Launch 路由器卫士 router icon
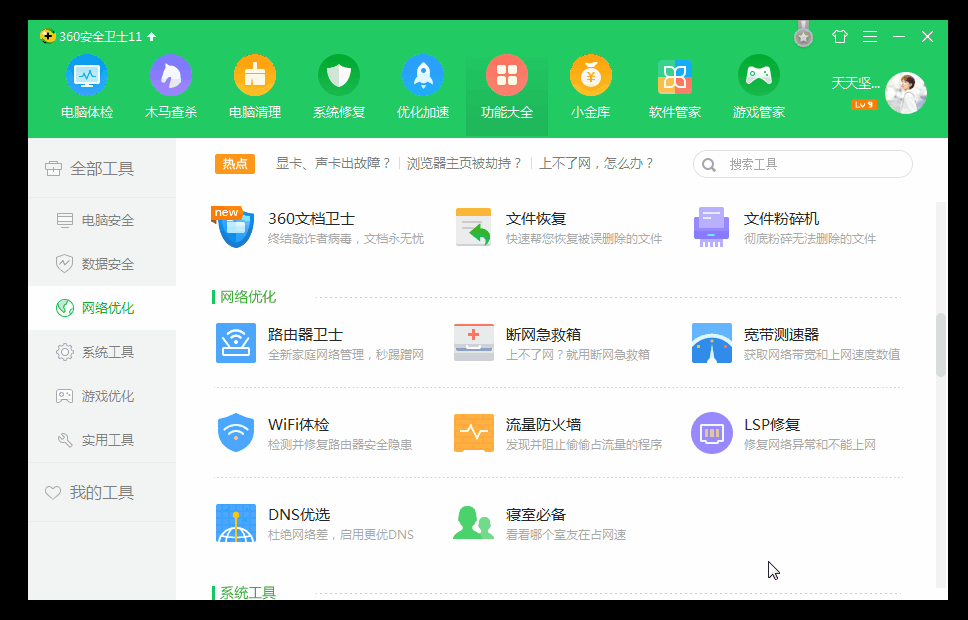This screenshot has height=620, width=968. (236, 343)
